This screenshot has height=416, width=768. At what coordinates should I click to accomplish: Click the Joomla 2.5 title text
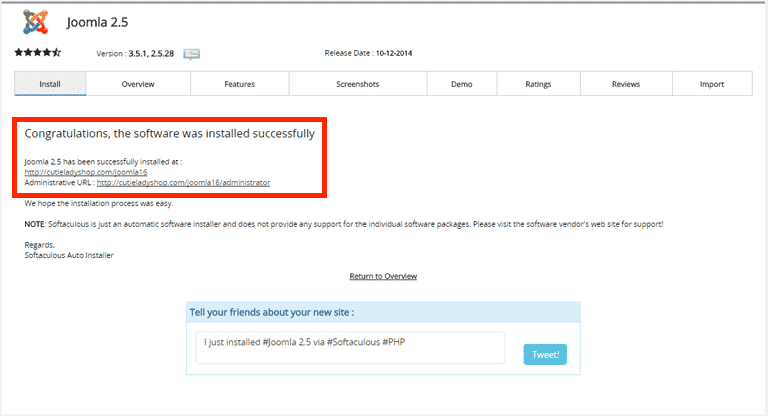97,22
